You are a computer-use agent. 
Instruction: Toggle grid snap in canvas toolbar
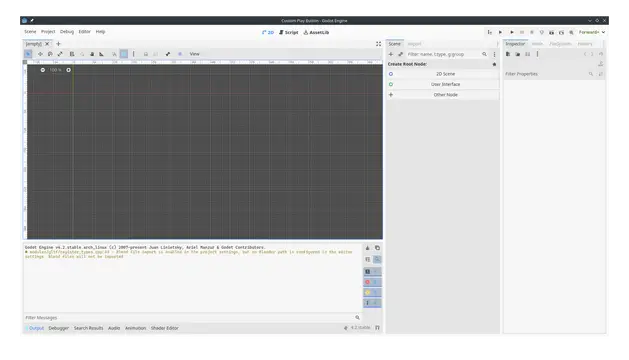[124, 54]
